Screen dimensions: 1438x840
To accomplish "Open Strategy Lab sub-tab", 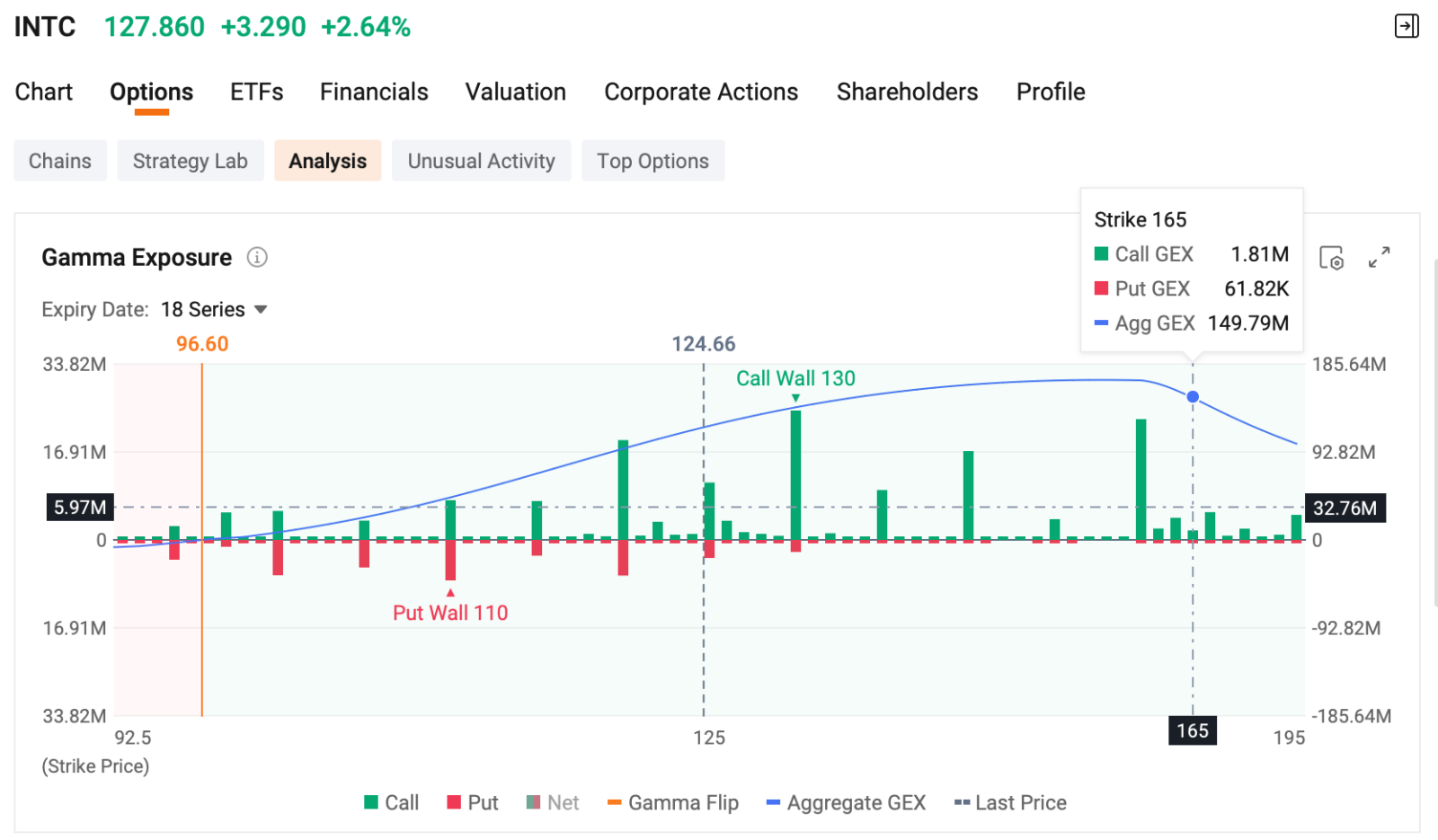I will 191,161.
